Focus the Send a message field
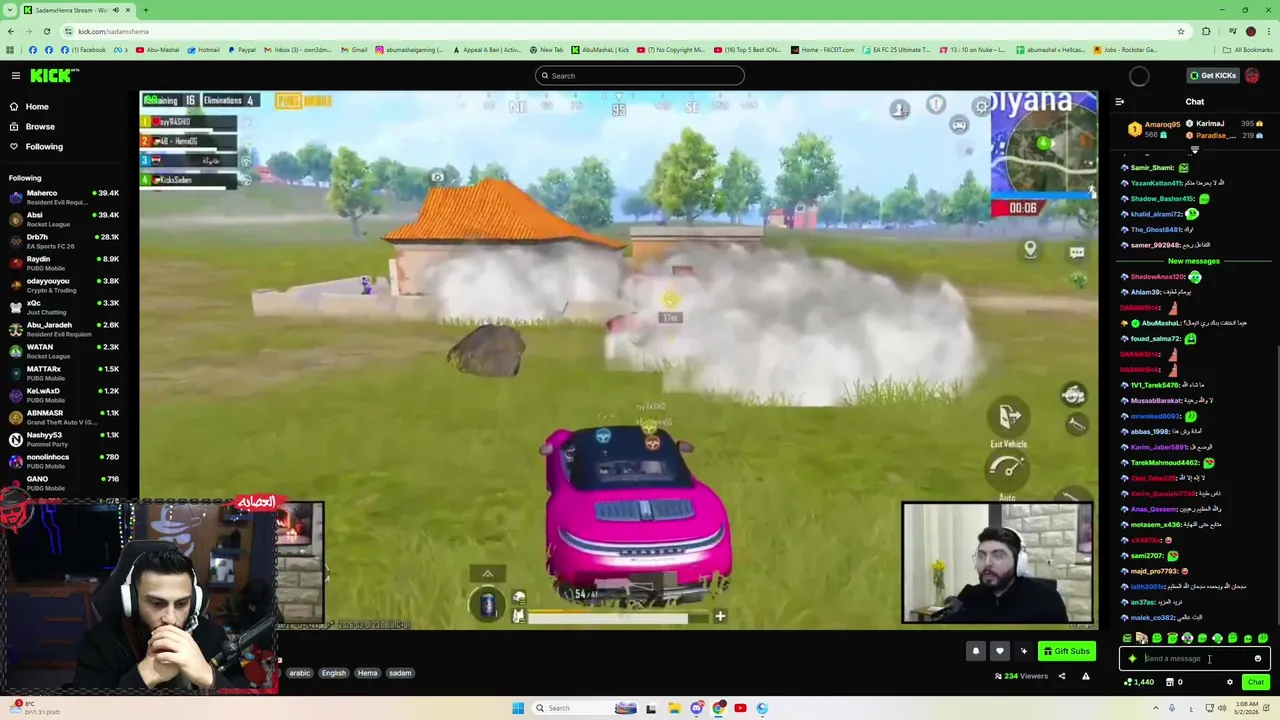Screen dimensions: 1280x720 point(1194,659)
